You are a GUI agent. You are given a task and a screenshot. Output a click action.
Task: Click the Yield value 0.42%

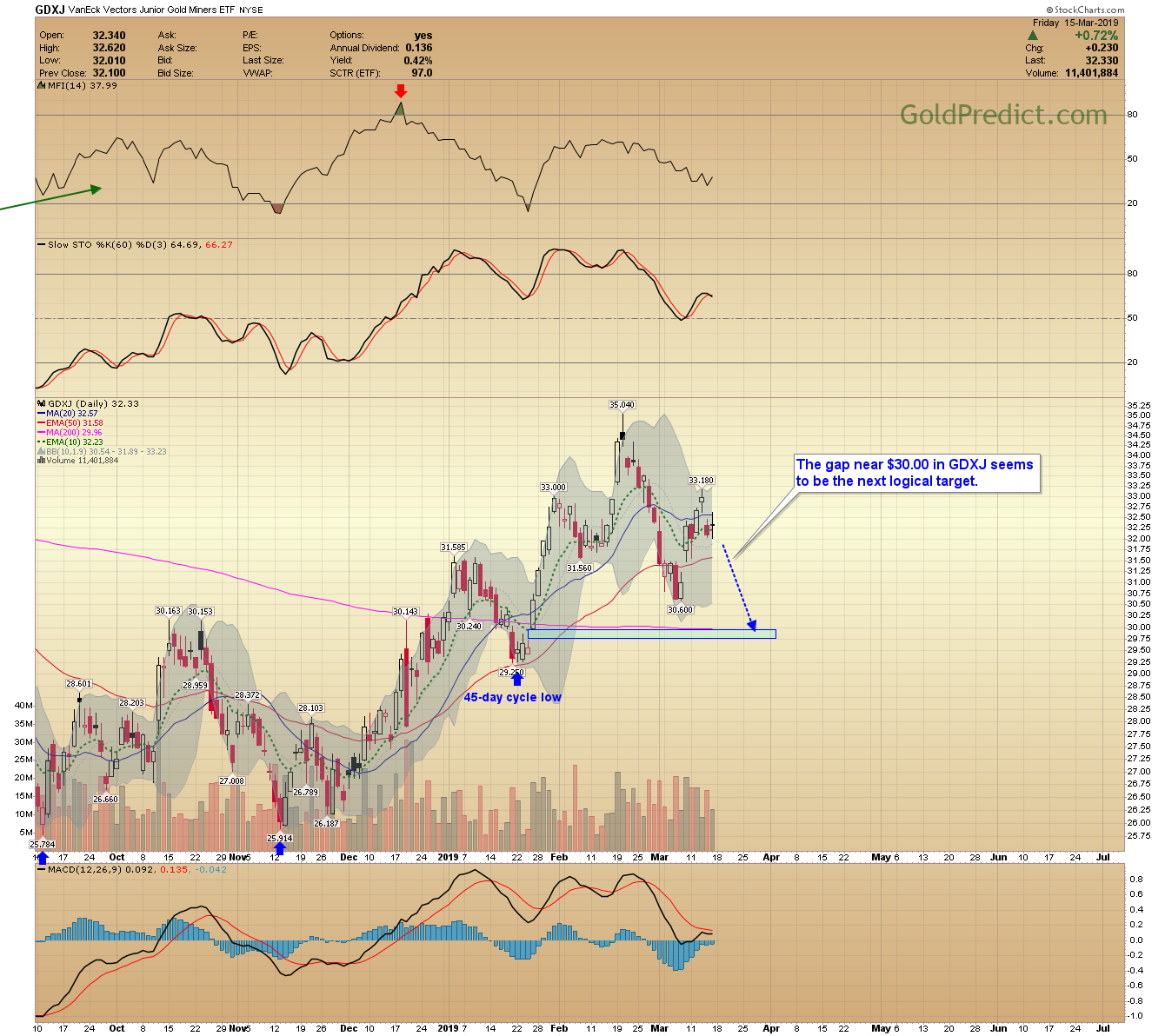pos(417,60)
